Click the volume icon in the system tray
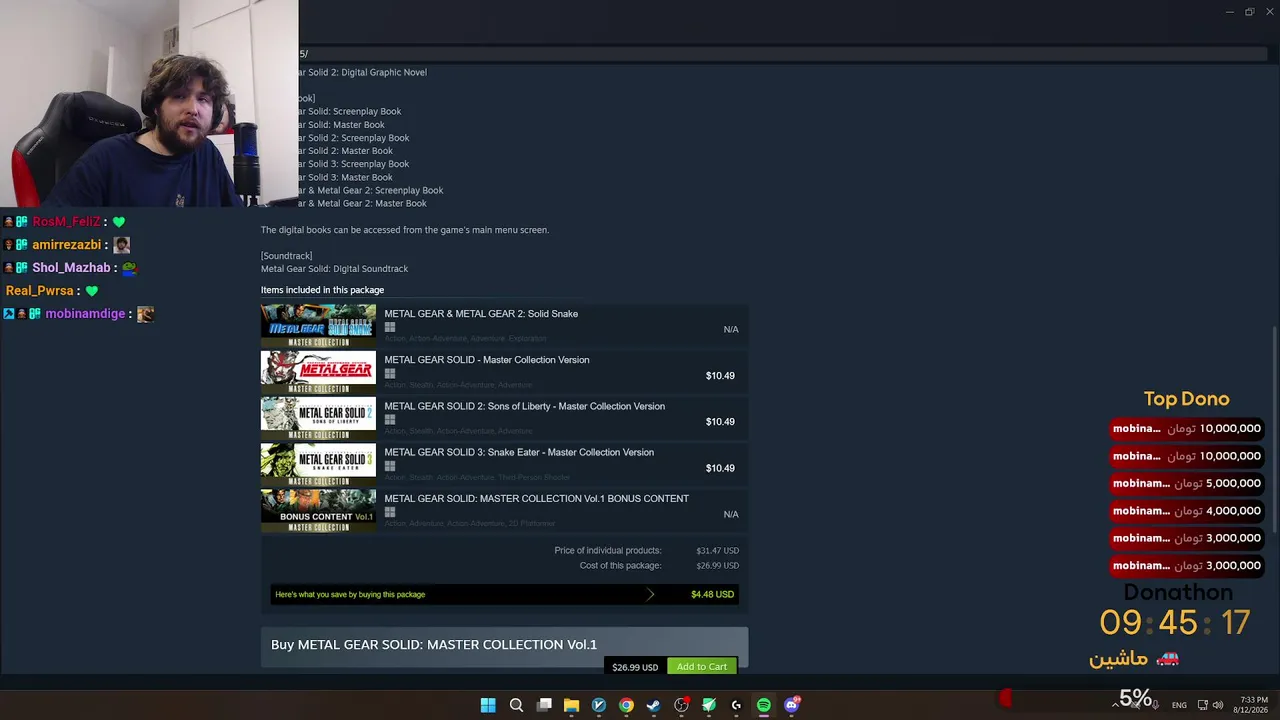This screenshot has height=720, width=1280. [x=1217, y=705]
